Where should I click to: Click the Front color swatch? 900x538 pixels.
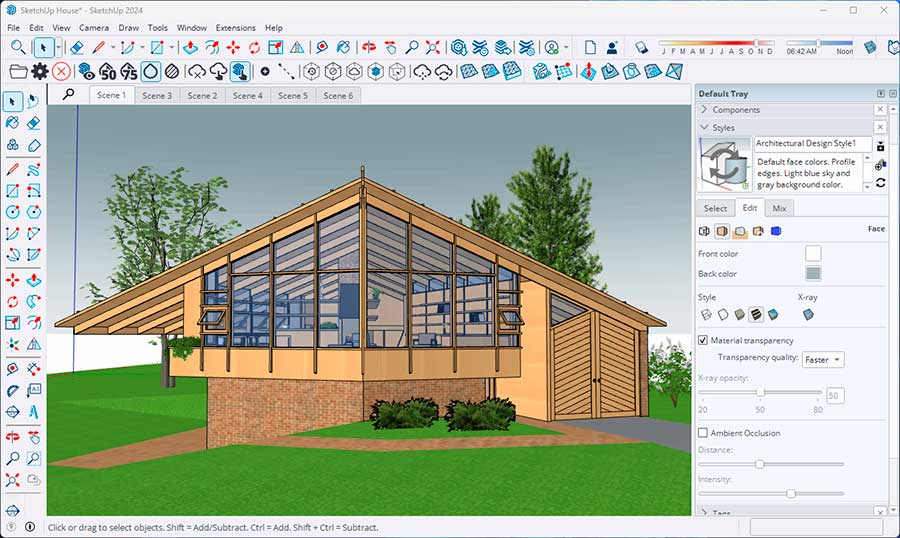813,254
